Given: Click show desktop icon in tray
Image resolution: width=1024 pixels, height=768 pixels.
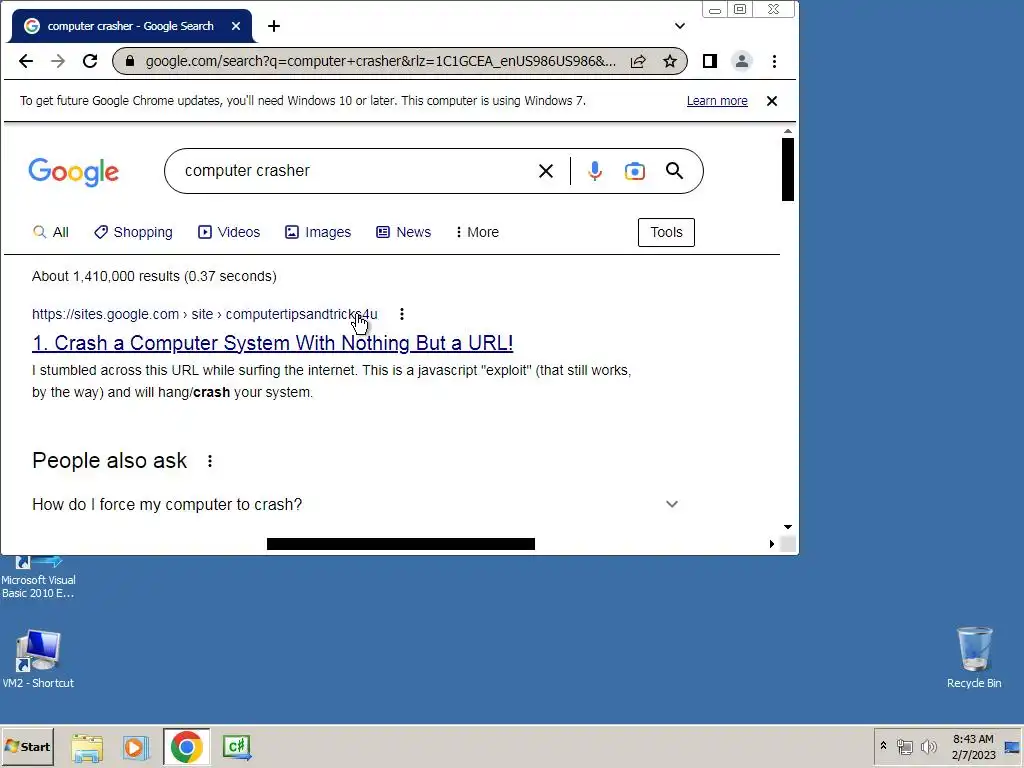Looking at the screenshot, I should click(1012, 746).
